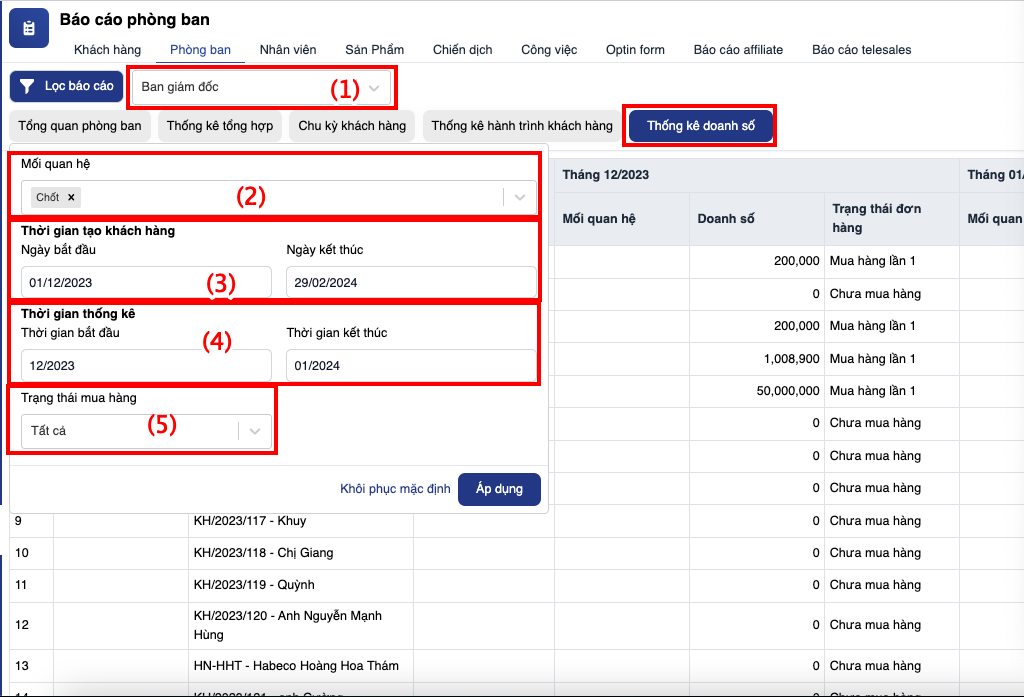The width and height of the screenshot is (1024, 697).
Task: Click the Thời gian kết thúc month field
Action: [410, 365]
